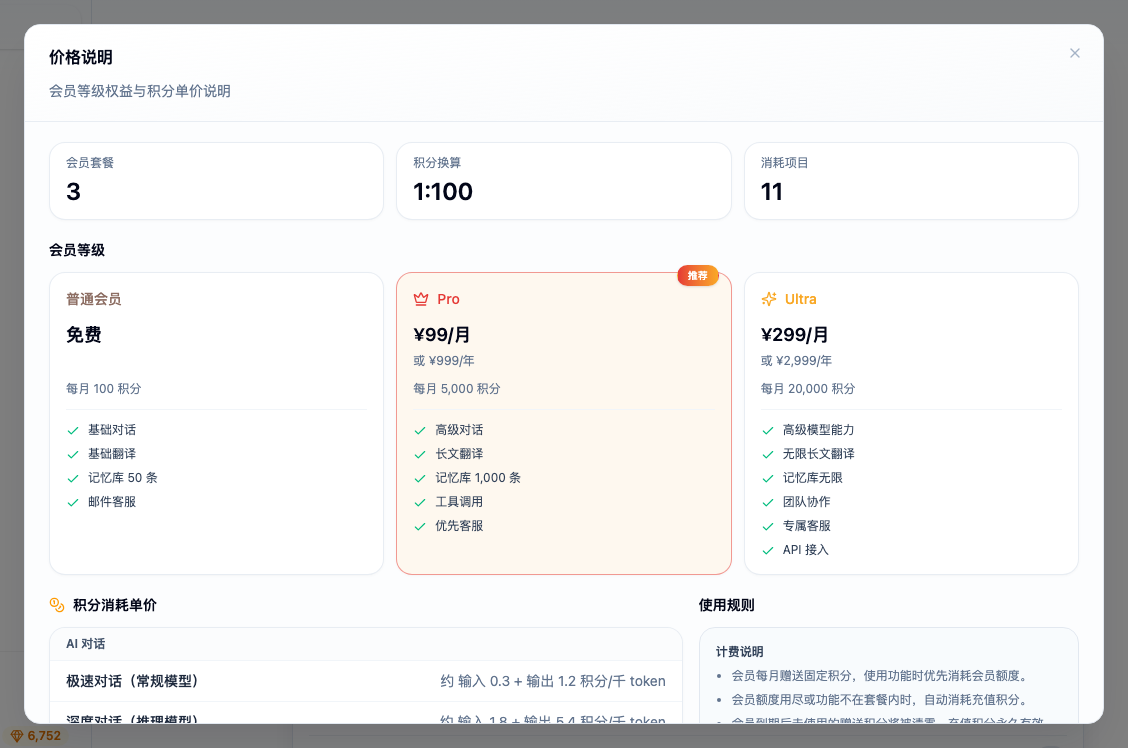Screen dimensions: 1128x748
Task: Click the checkmark beside 专属客服
Action: 768,526
